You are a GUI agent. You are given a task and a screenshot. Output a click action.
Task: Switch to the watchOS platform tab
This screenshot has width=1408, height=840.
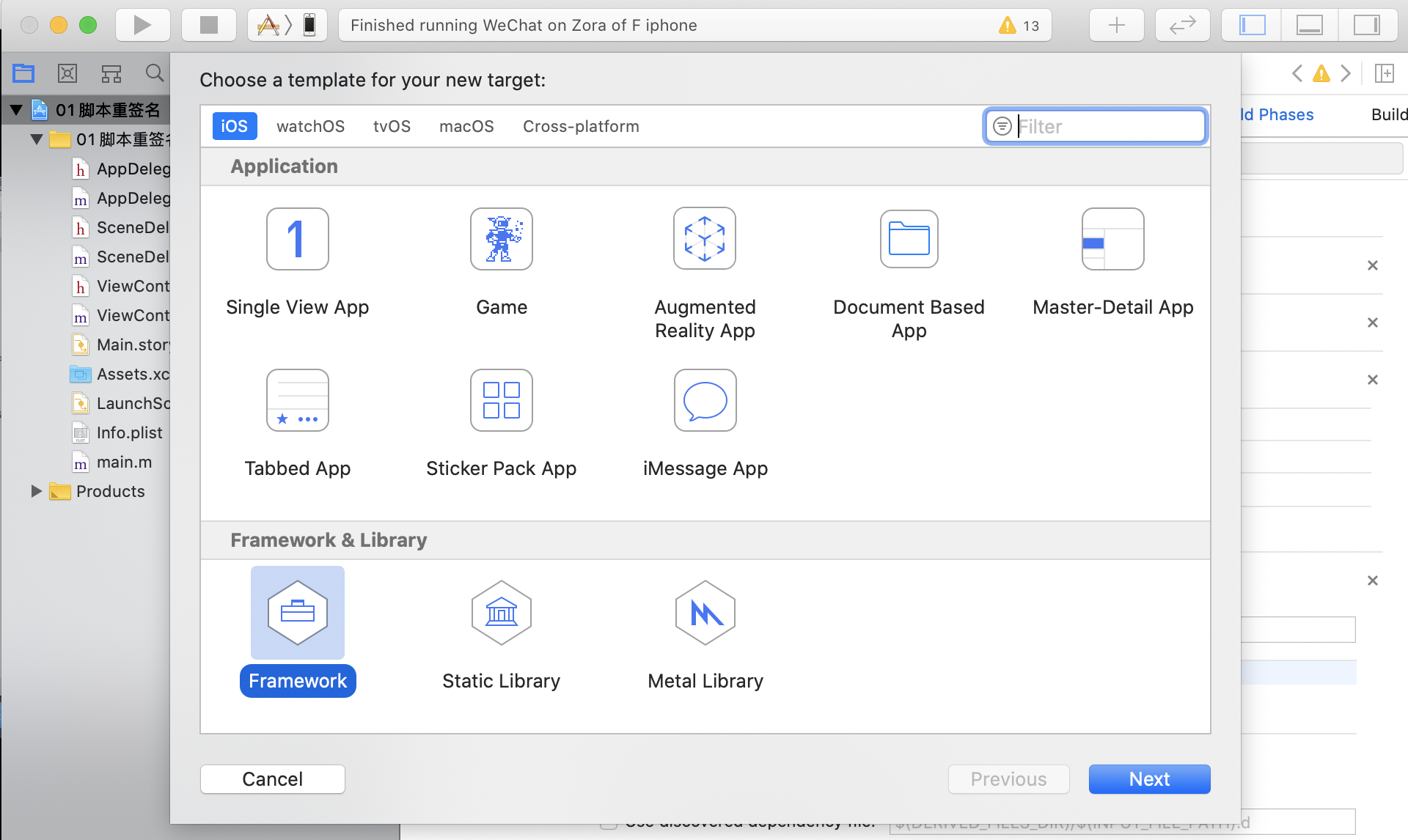click(310, 126)
